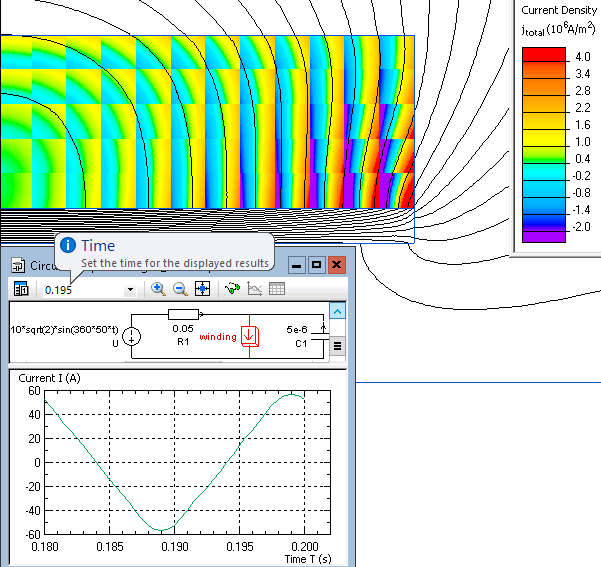The width and height of the screenshot is (601, 567).
Task: Open the data table view icon
Action: click(x=277, y=289)
